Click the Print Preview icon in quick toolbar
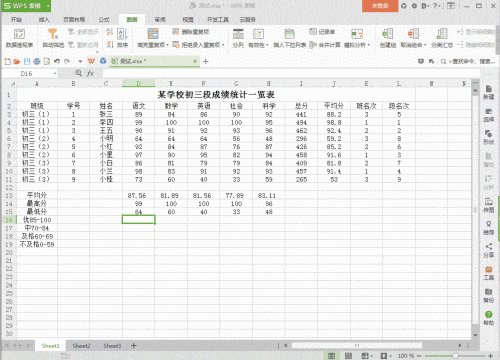Screen dimensions: 500x360 click(47, 61)
